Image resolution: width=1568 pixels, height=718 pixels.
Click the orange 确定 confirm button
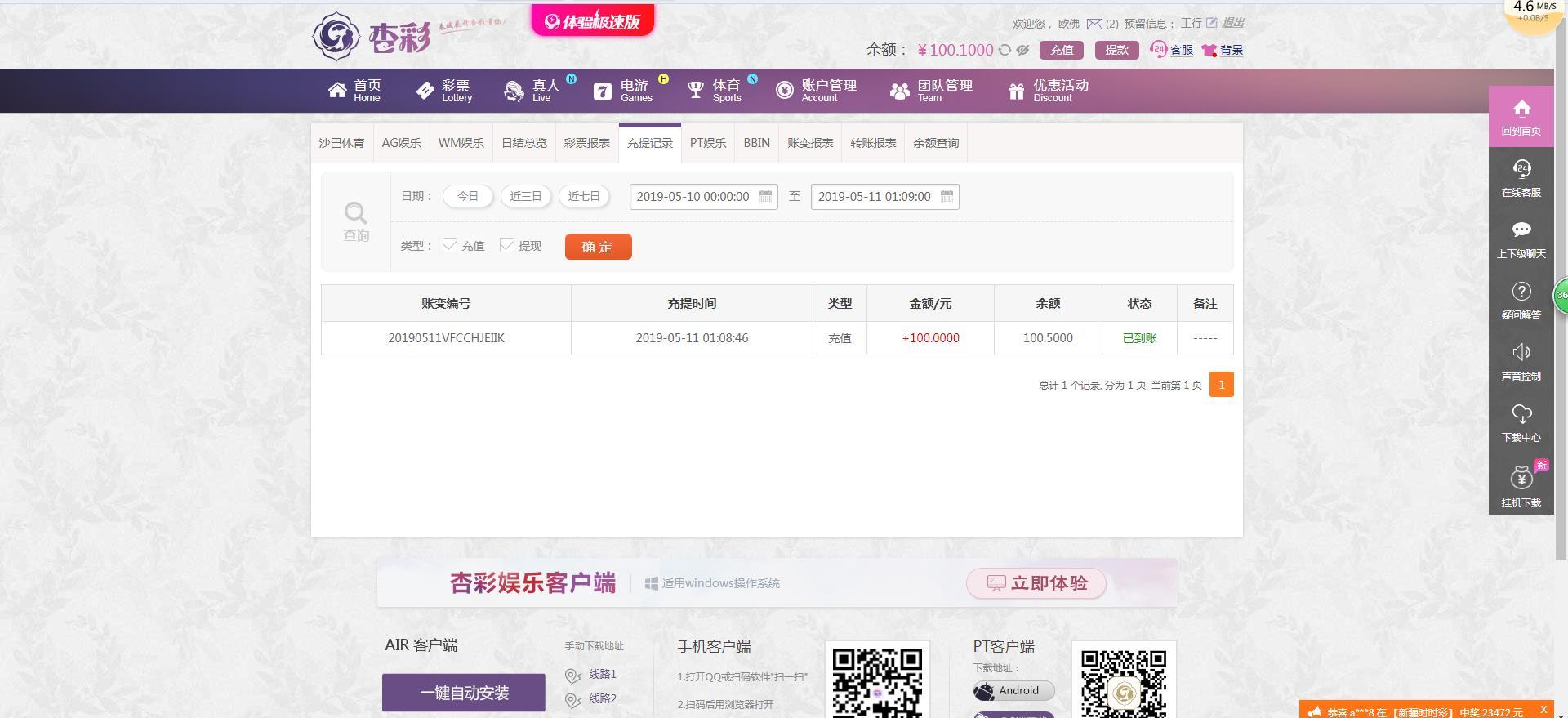coord(598,247)
